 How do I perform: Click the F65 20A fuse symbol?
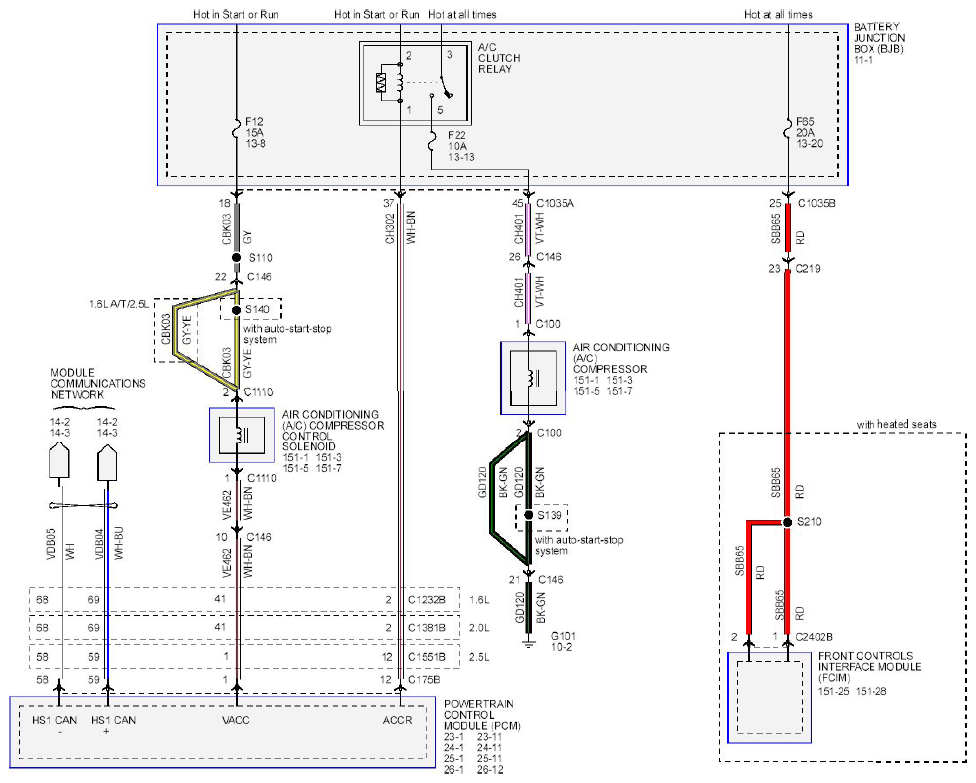[788, 131]
